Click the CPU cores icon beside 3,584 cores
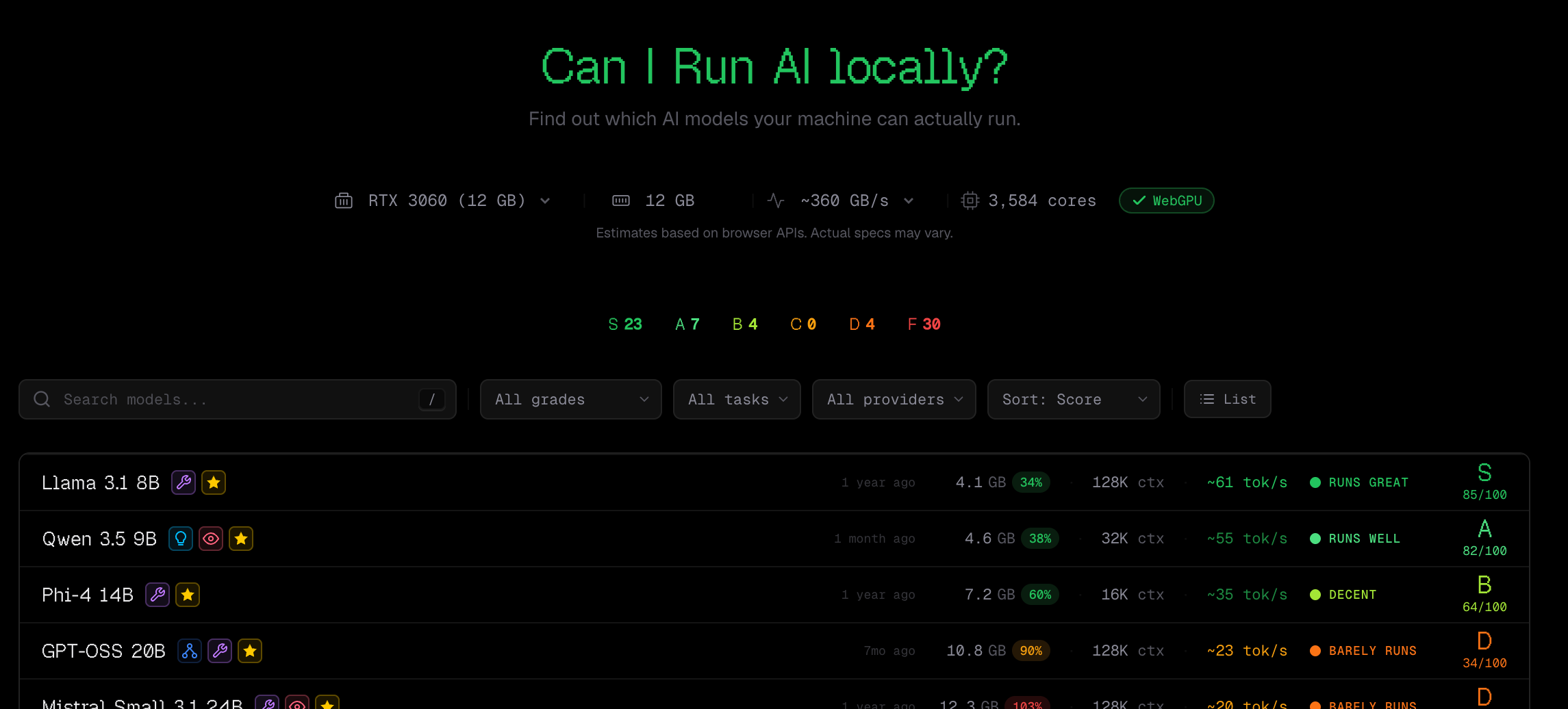This screenshot has width=1568, height=709. point(970,201)
